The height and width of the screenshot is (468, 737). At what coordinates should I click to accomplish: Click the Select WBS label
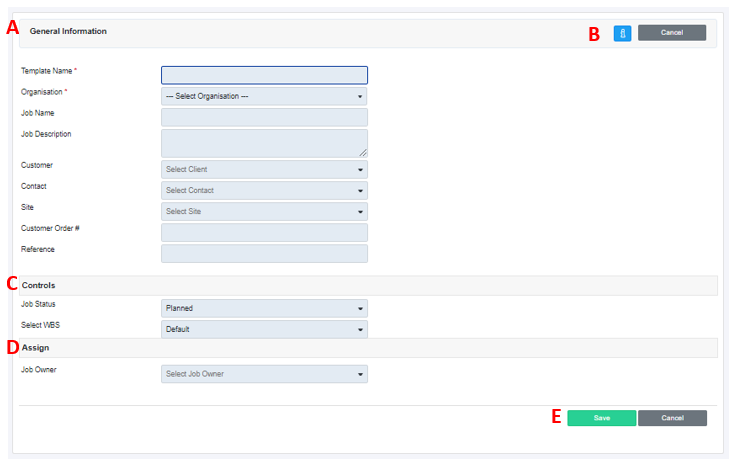click(40, 325)
